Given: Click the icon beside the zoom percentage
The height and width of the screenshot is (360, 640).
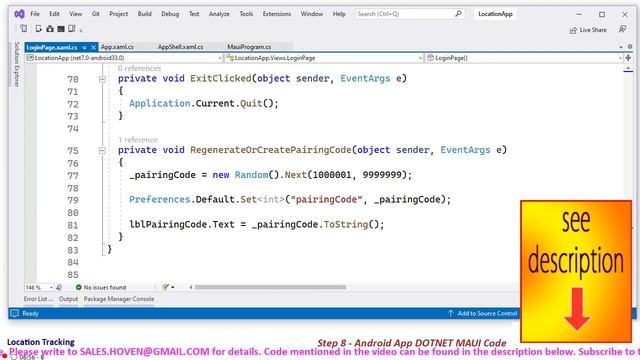Looking at the screenshot, I should [59, 287].
